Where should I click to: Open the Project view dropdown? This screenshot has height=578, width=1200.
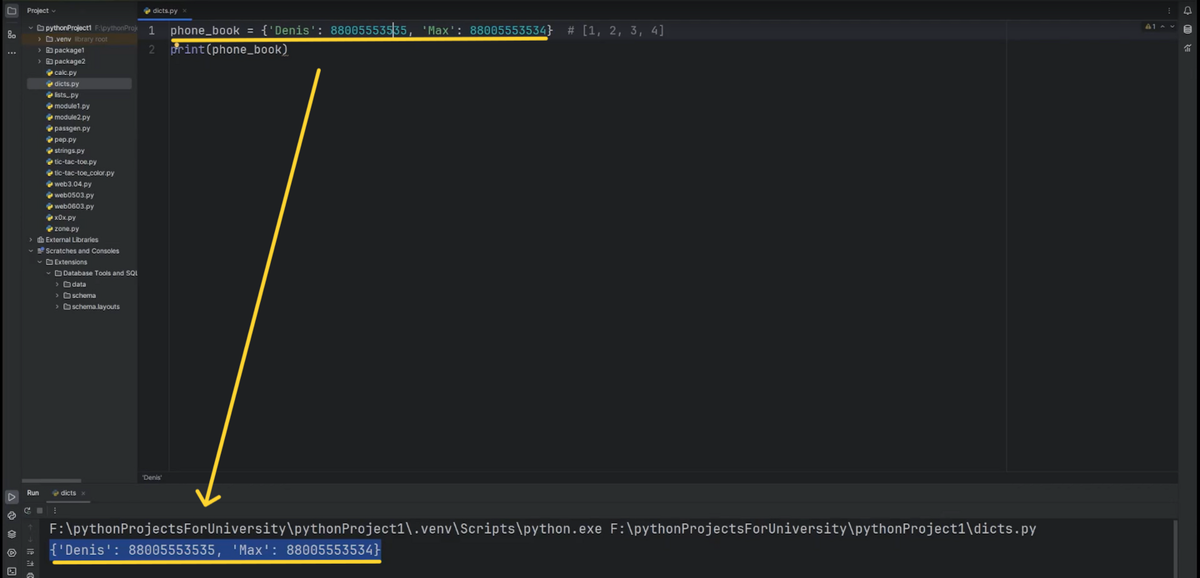[41, 10]
